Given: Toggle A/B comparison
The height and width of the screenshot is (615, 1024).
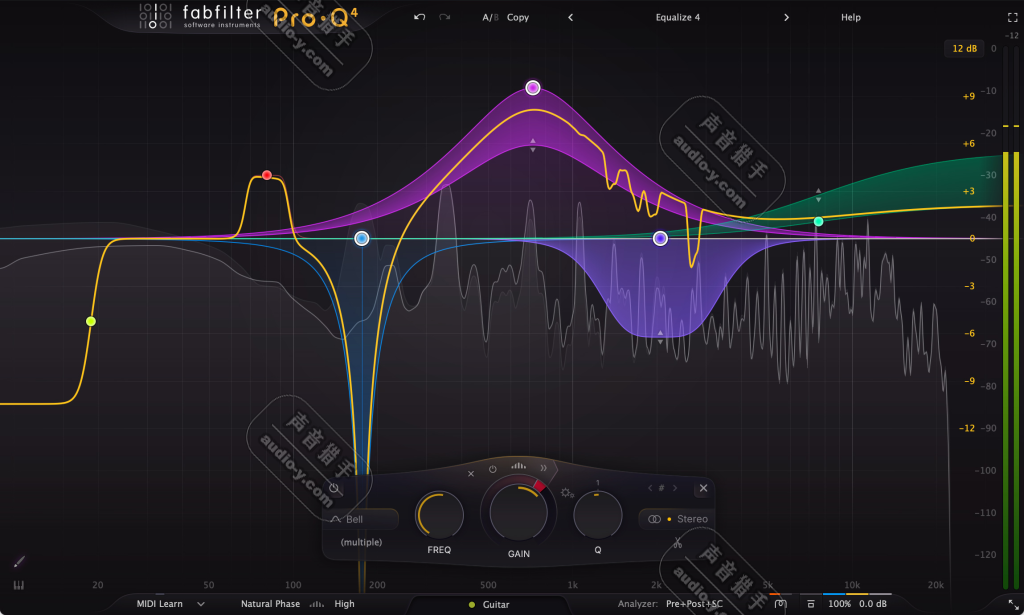Looking at the screenshot, I should [489, 17].
